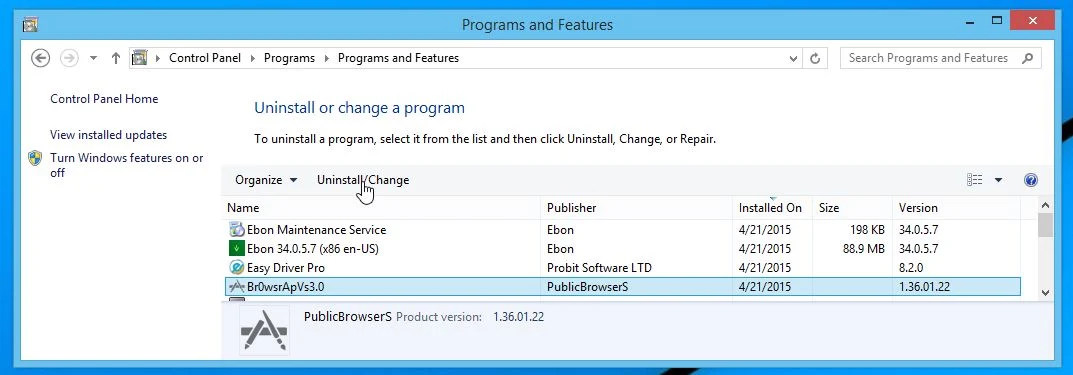This screenshot has height=375, width=1073.
Task: Click the Br0wsrApVs3.0 program icon
Action: tap(236, 287)
